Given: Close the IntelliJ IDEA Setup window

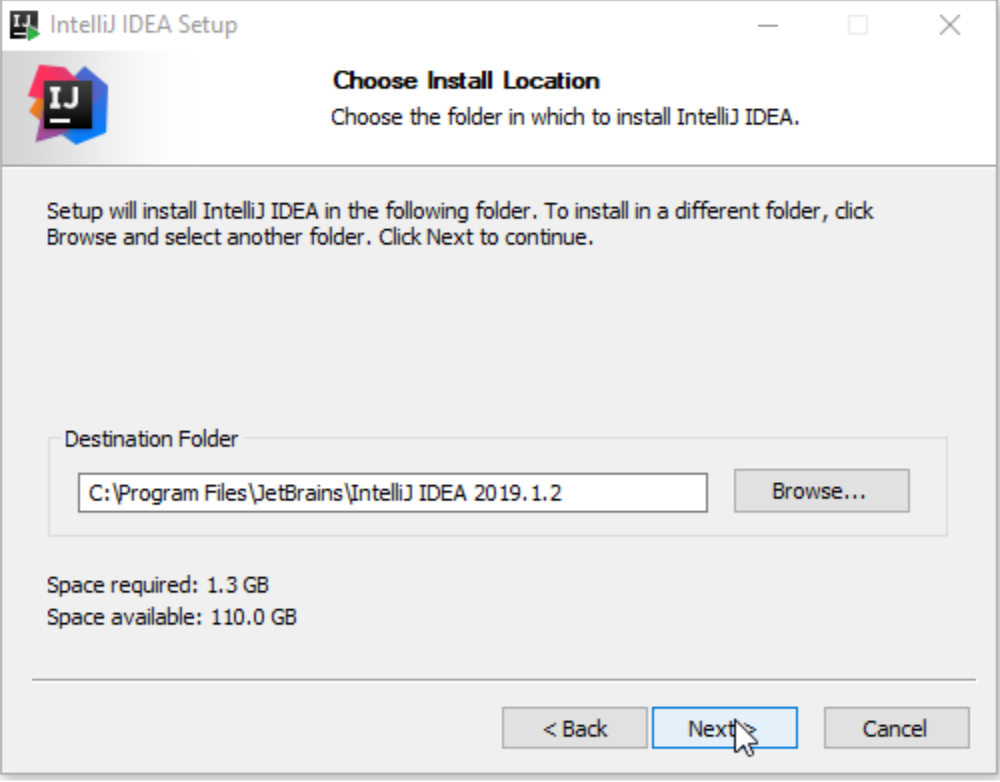Looking at the screenshot, I should coord(949,26).
